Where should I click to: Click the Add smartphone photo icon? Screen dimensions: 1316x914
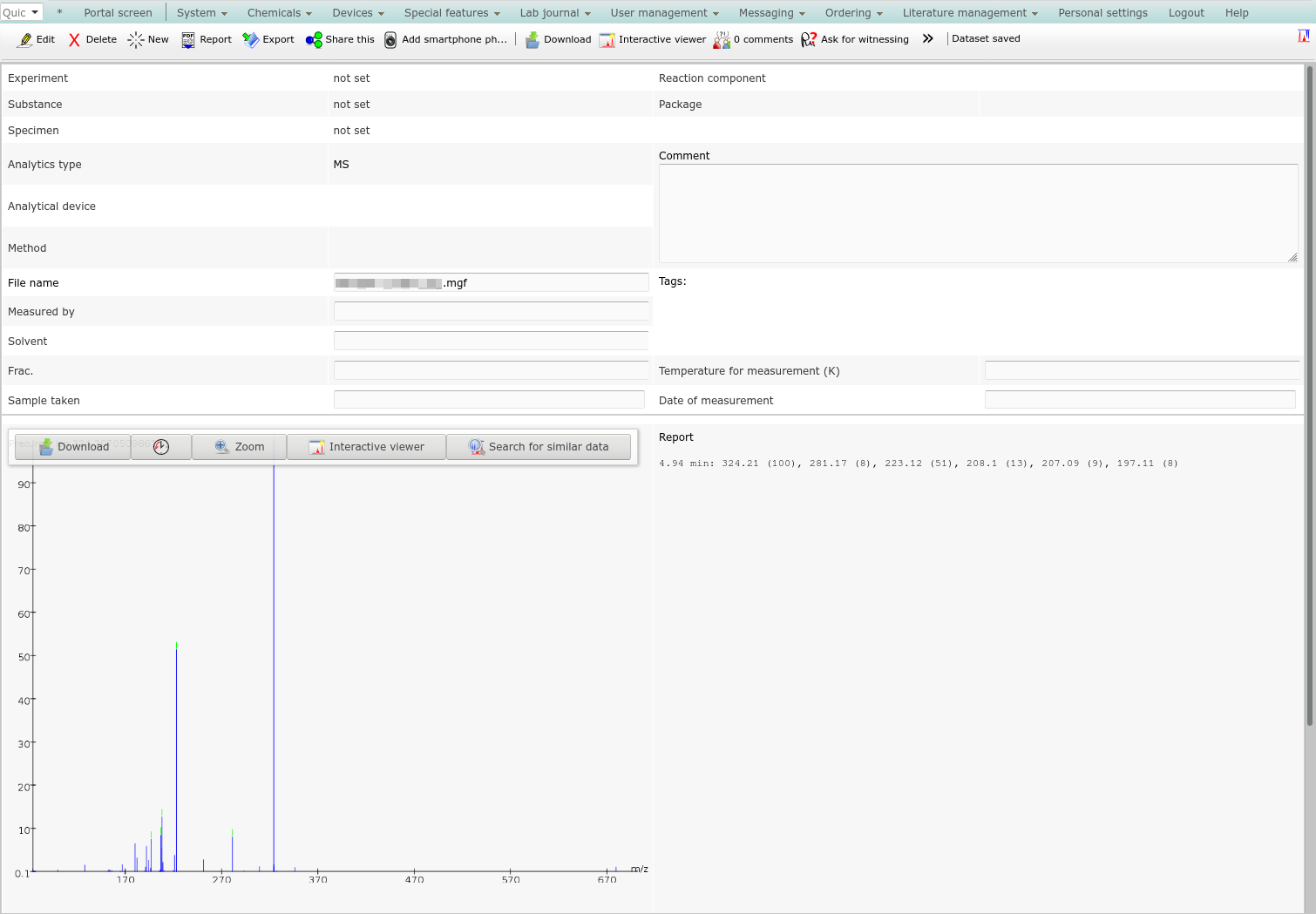390,40
